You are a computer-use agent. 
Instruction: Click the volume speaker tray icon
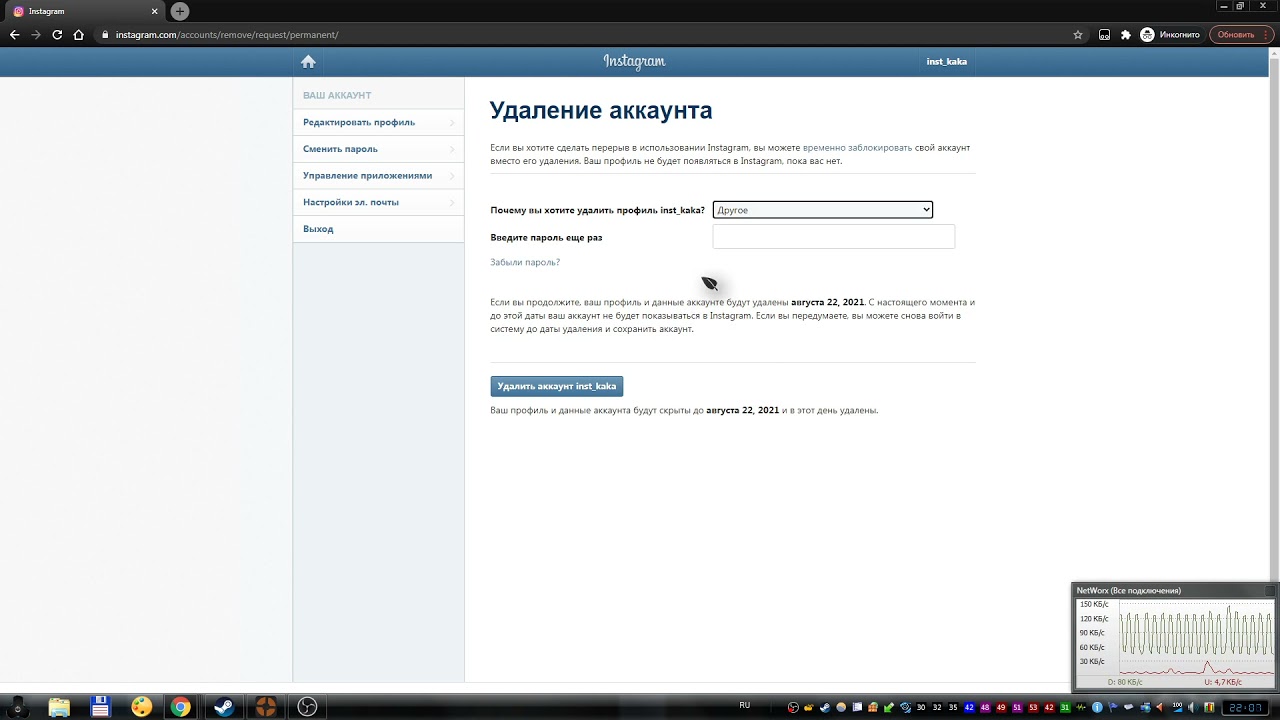1192,708
